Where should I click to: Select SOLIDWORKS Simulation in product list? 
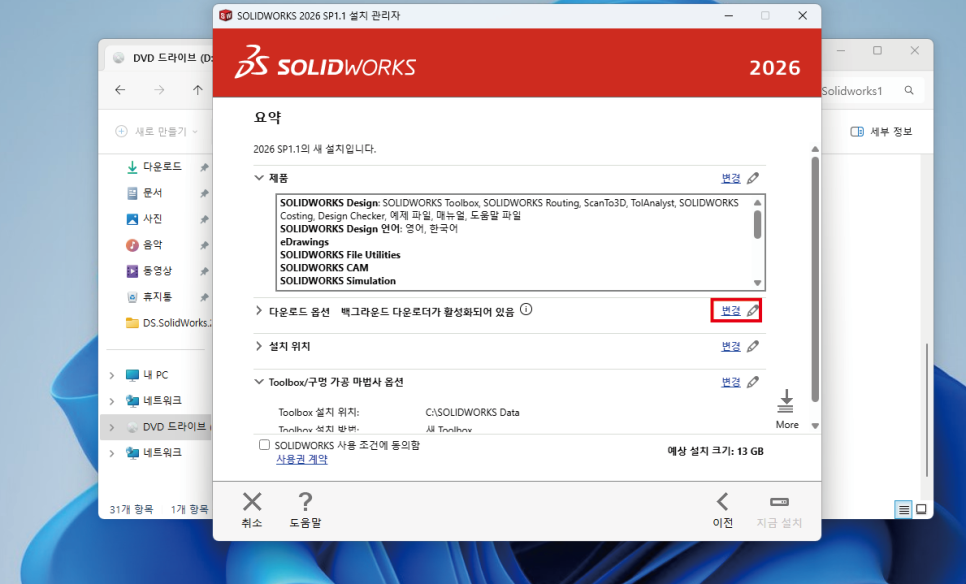pyautogui.click(x=338, y=281)
